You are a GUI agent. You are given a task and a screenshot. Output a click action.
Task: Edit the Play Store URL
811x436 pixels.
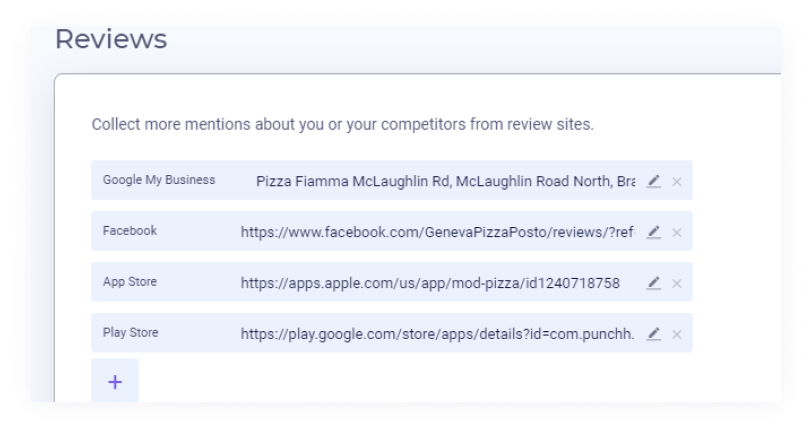pyautogui.click(x=653, y=334)
